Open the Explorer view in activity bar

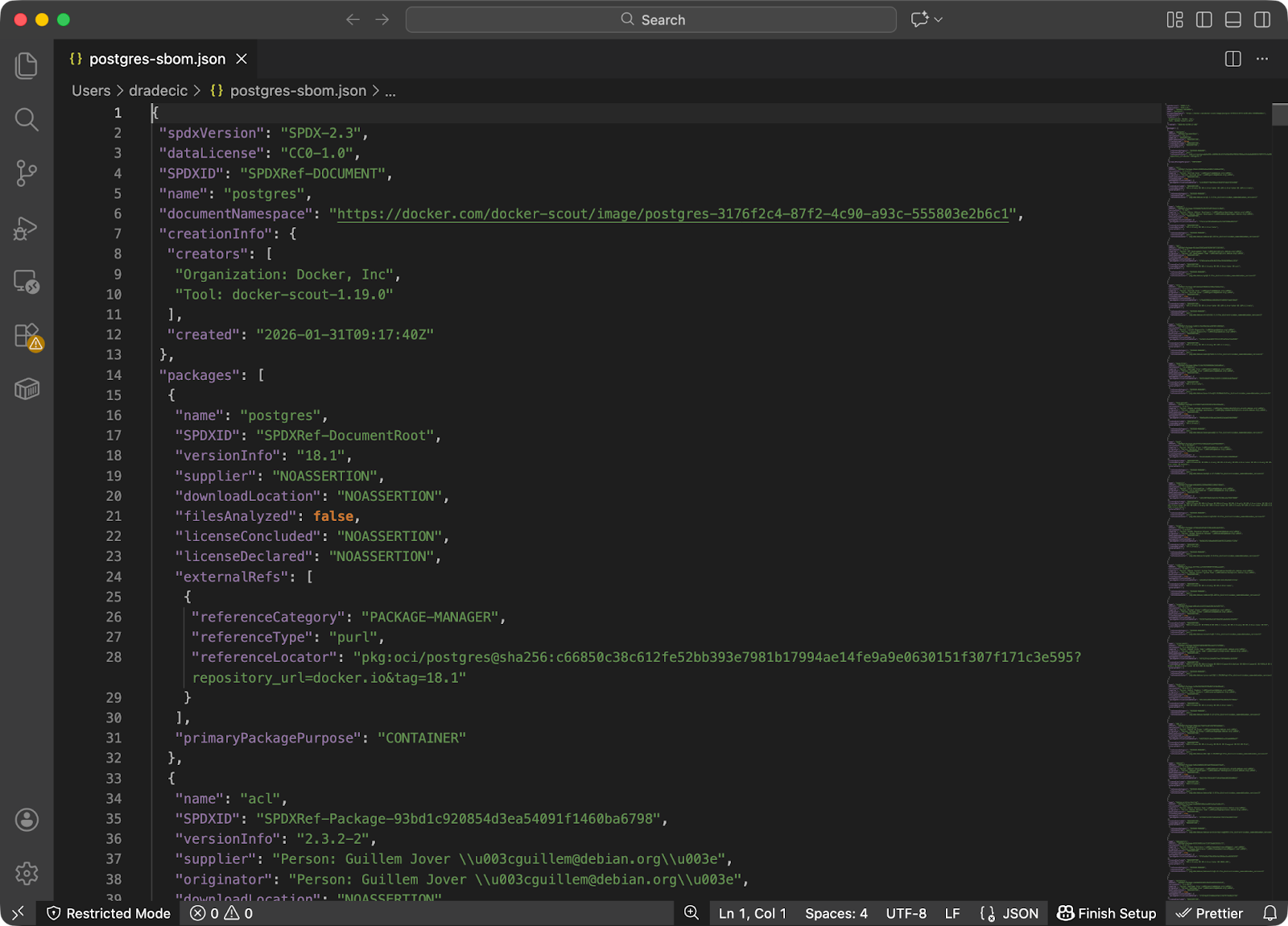(x=27, y=66)
